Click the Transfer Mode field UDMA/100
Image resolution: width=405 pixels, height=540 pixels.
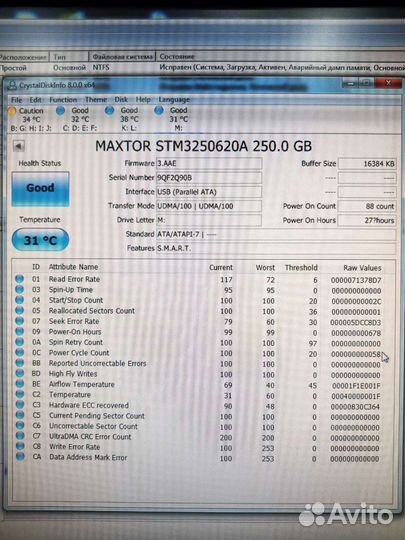(x=209, y=206)
